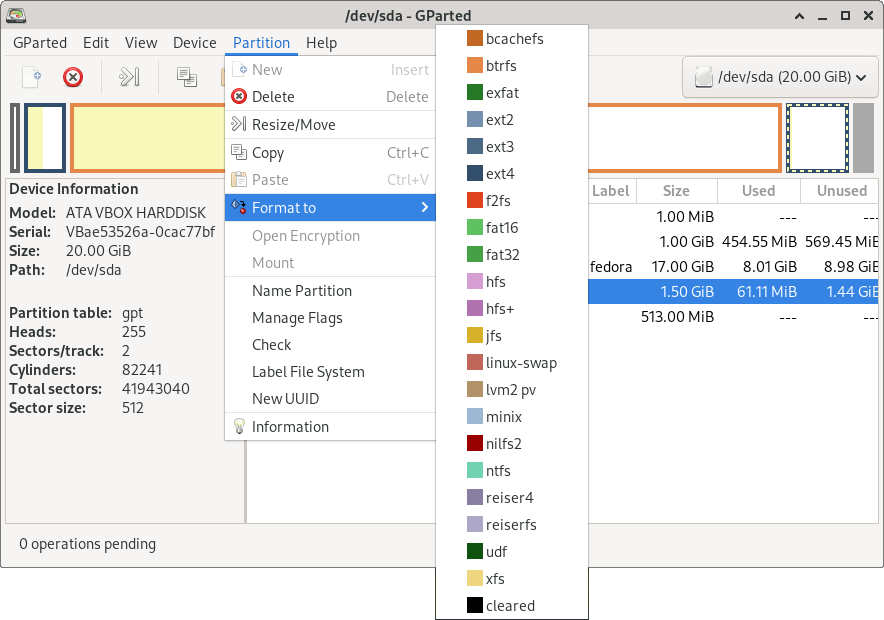Click Label File System menu entry
Screen dimensions: 884x620
[x=308, y=372]
